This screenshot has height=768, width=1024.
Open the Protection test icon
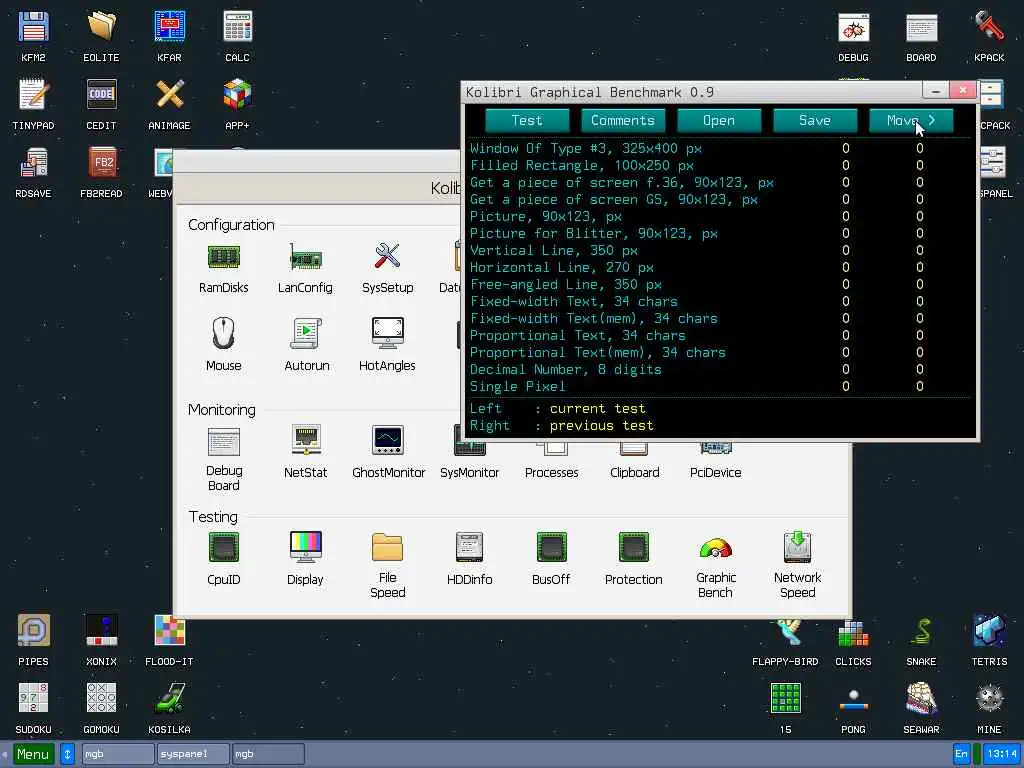coord(633,548)
